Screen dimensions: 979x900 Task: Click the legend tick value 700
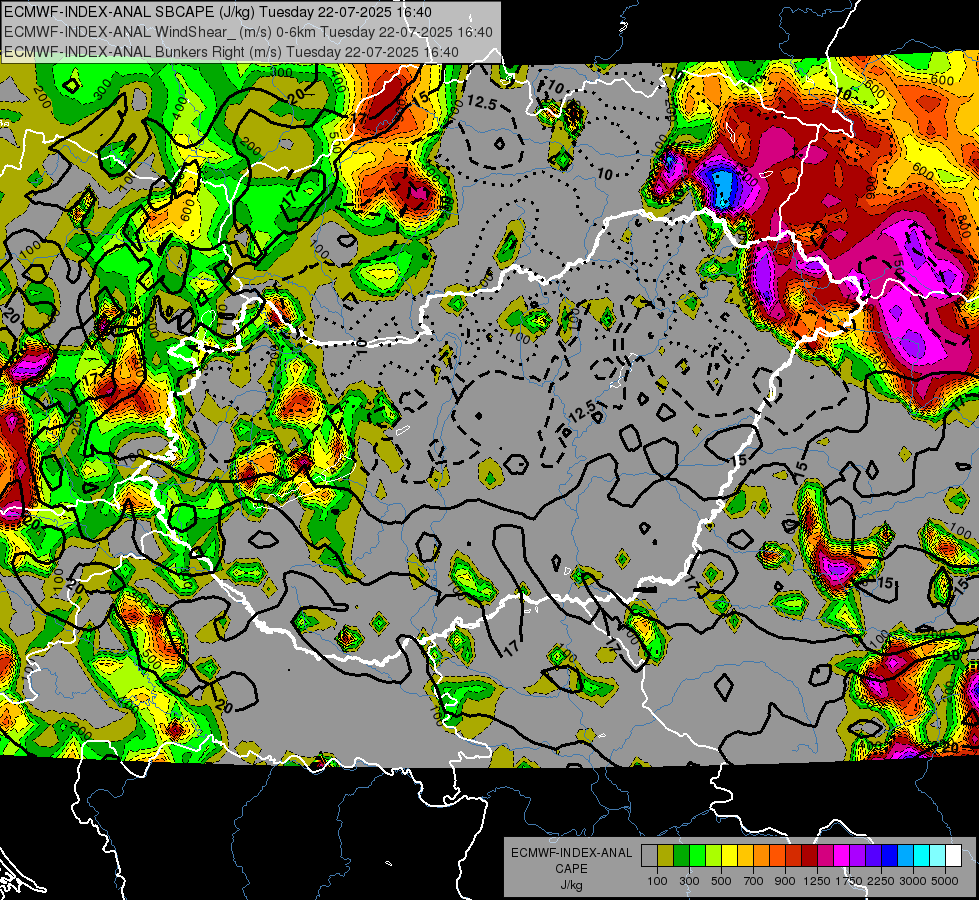coord(754,881)
